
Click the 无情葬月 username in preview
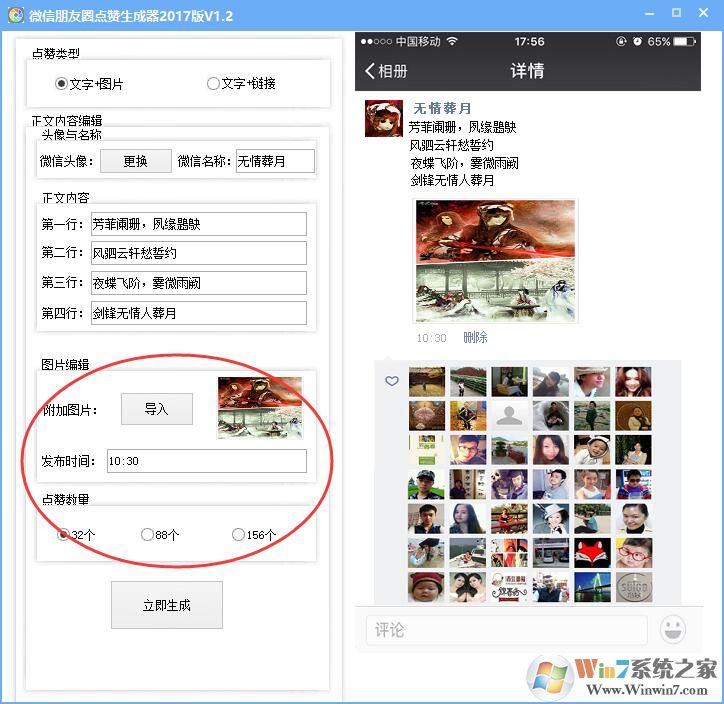click(442, 108)
